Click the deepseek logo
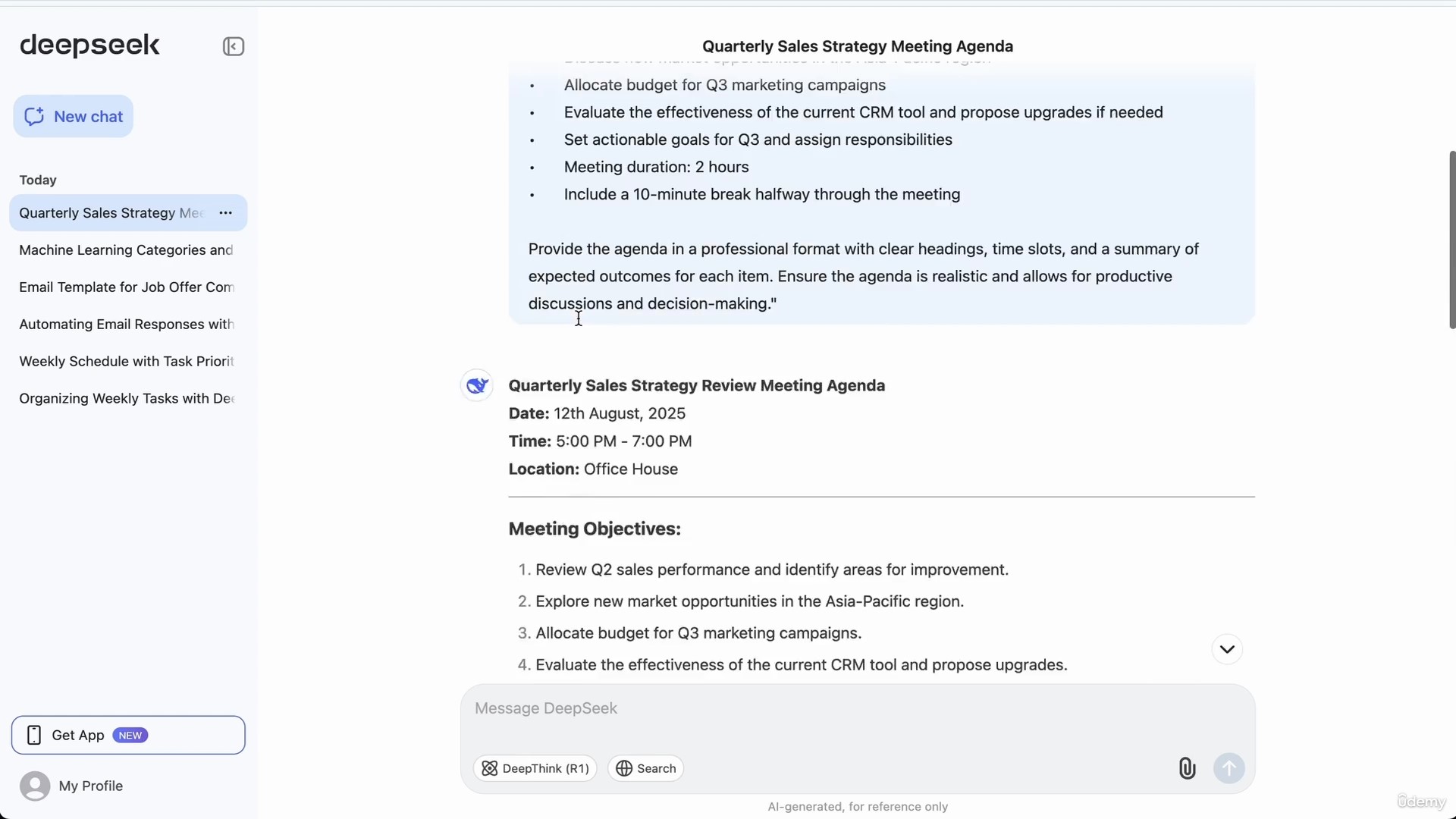Screen dimensions: 1456x819 (x=89, y=45)
